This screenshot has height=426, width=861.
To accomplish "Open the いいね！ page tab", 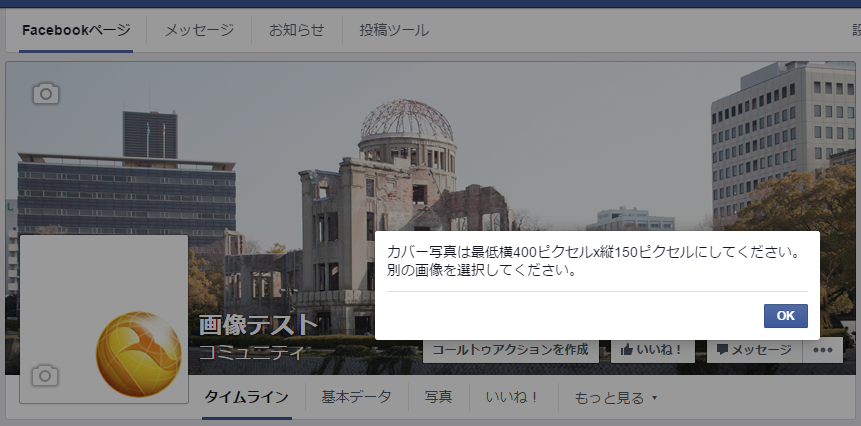I will coord(512,397).
